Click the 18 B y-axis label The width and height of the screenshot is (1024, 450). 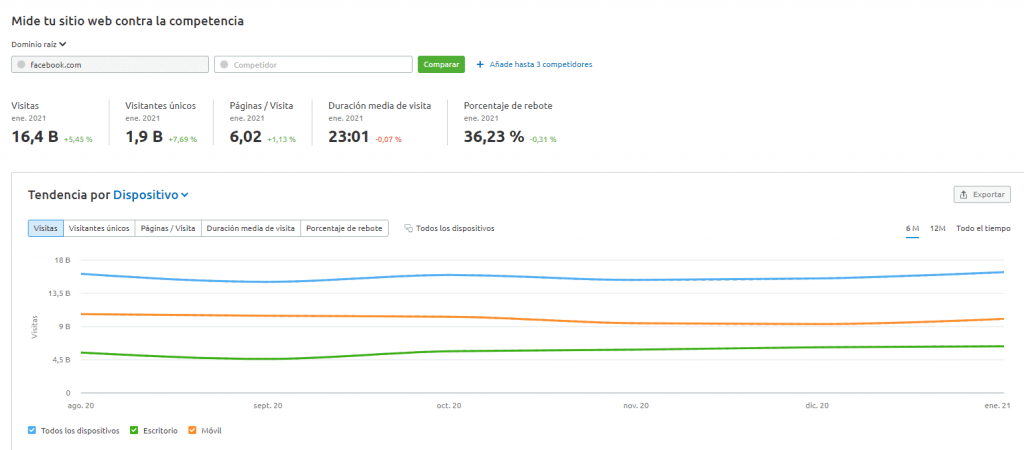[63, 261]
